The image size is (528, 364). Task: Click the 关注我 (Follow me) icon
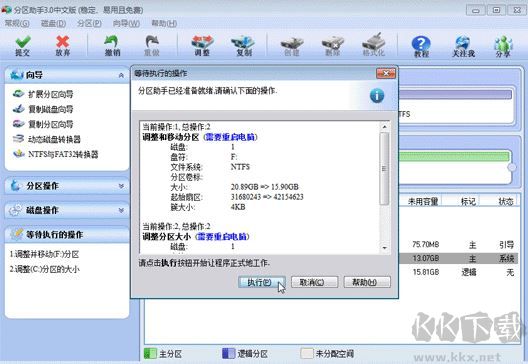click(x=463, y=46)
